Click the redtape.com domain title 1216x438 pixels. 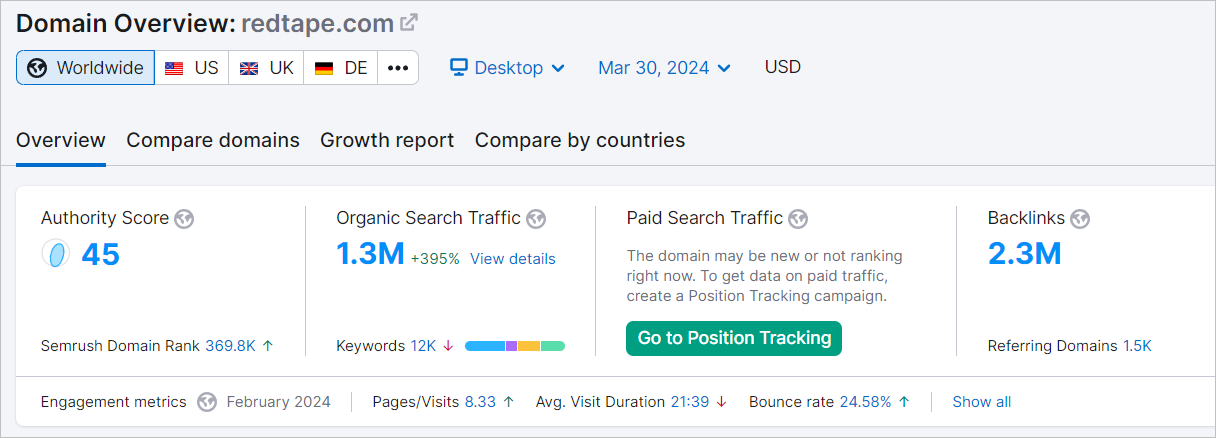point(317,22)
